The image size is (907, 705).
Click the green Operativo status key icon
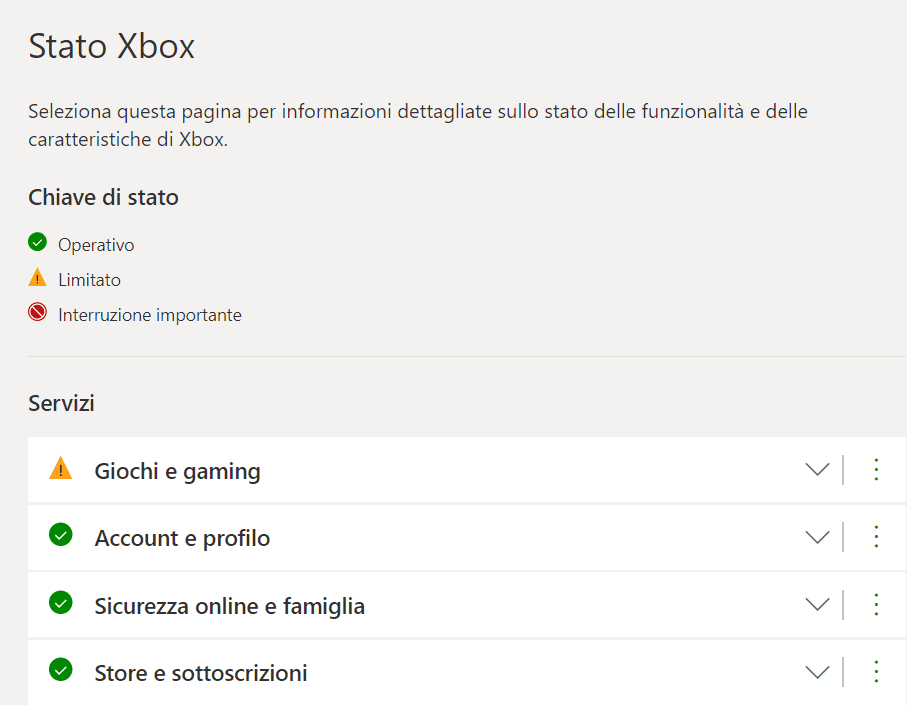pos(38,242)
